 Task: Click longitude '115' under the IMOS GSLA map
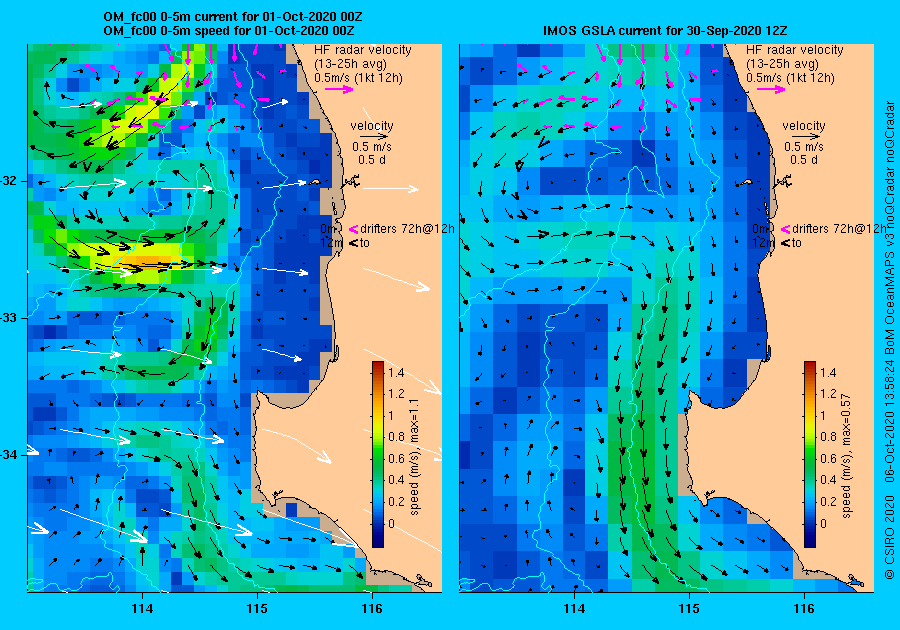coord(689,609)
